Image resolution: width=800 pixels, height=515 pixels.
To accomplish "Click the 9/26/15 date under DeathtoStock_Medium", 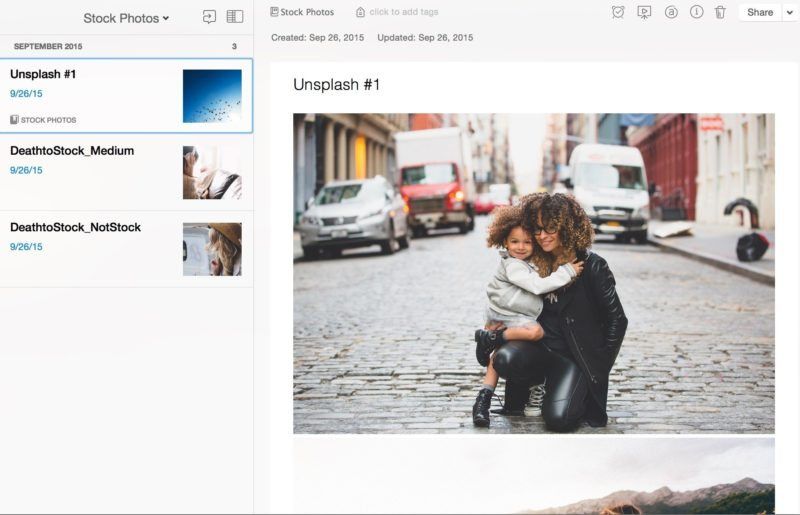I will tap(26, 170).
